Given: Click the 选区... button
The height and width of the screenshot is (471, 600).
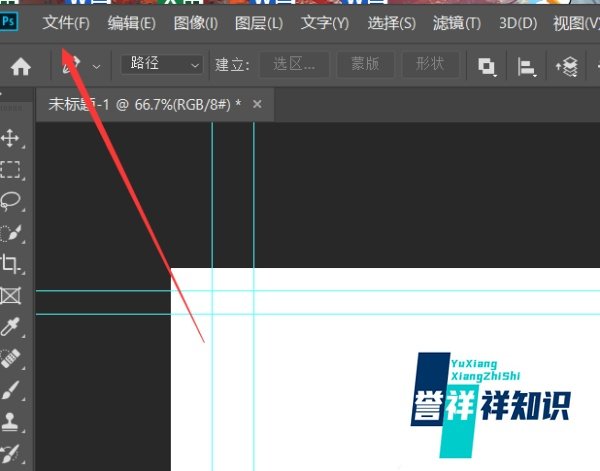Looking at the screenshot, I should pos(294,65).
